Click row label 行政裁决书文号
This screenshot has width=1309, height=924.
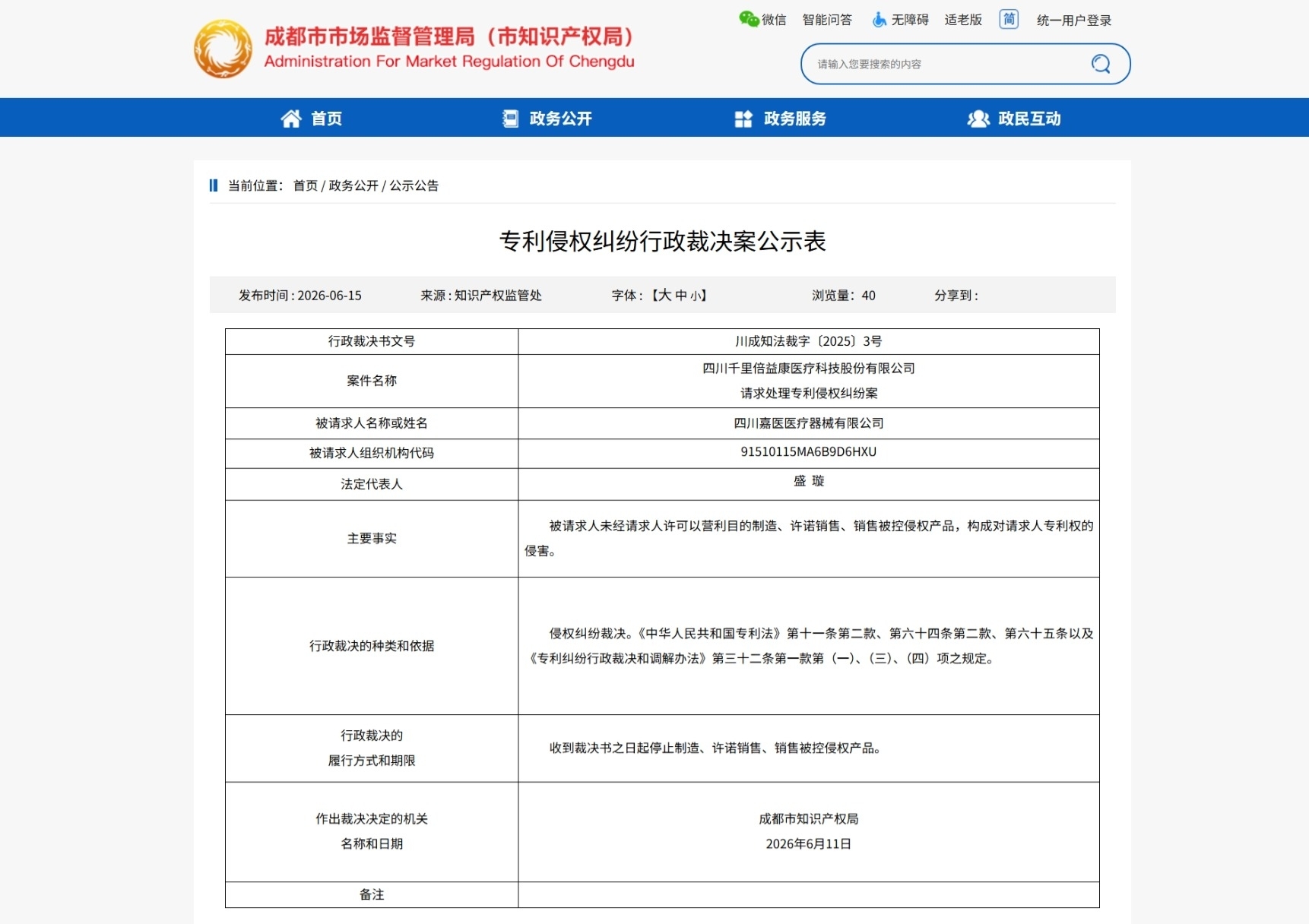coord(372,341)
